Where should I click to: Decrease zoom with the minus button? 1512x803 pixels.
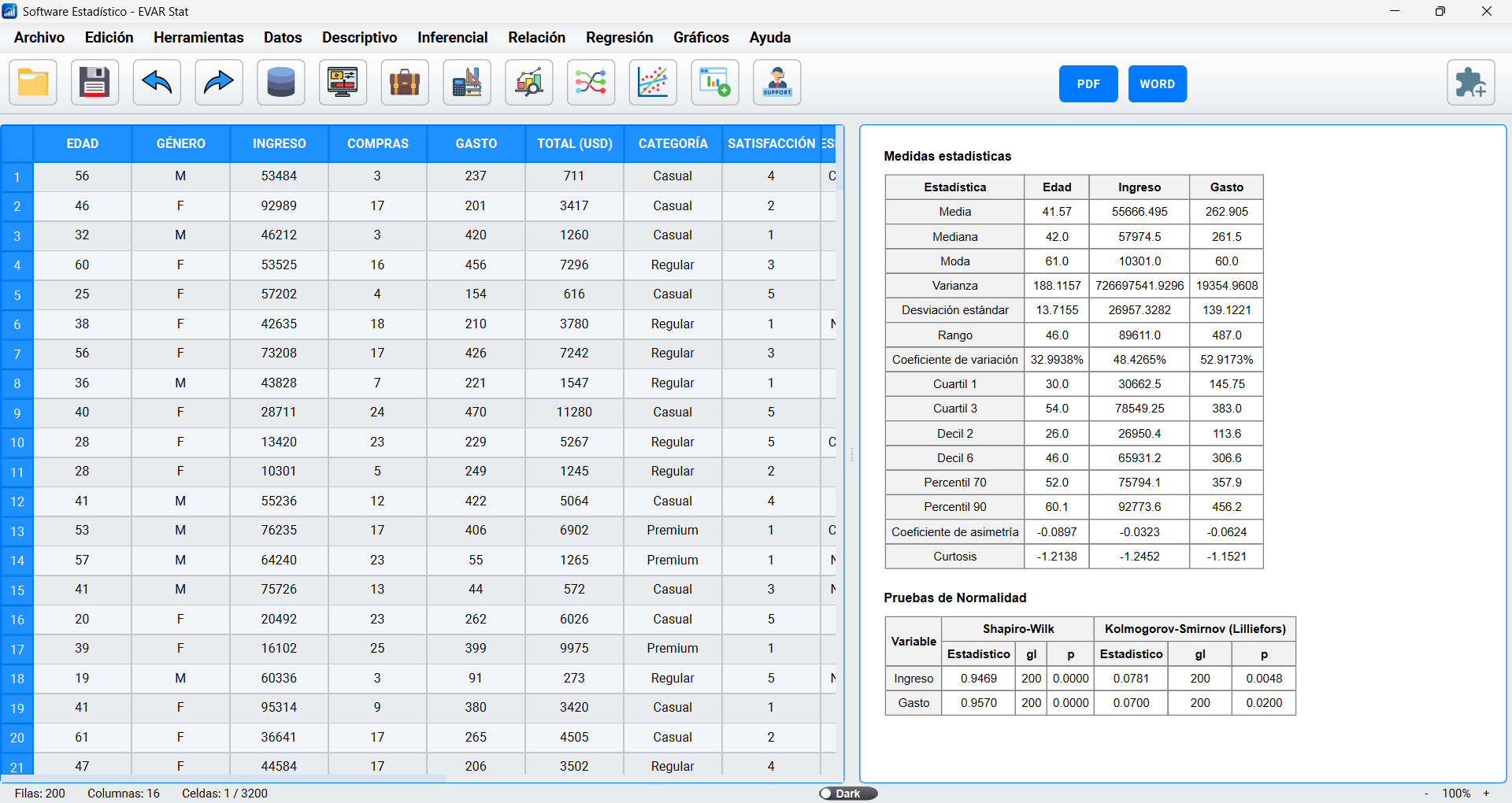pyautogui.click(x=1426, y=794)
